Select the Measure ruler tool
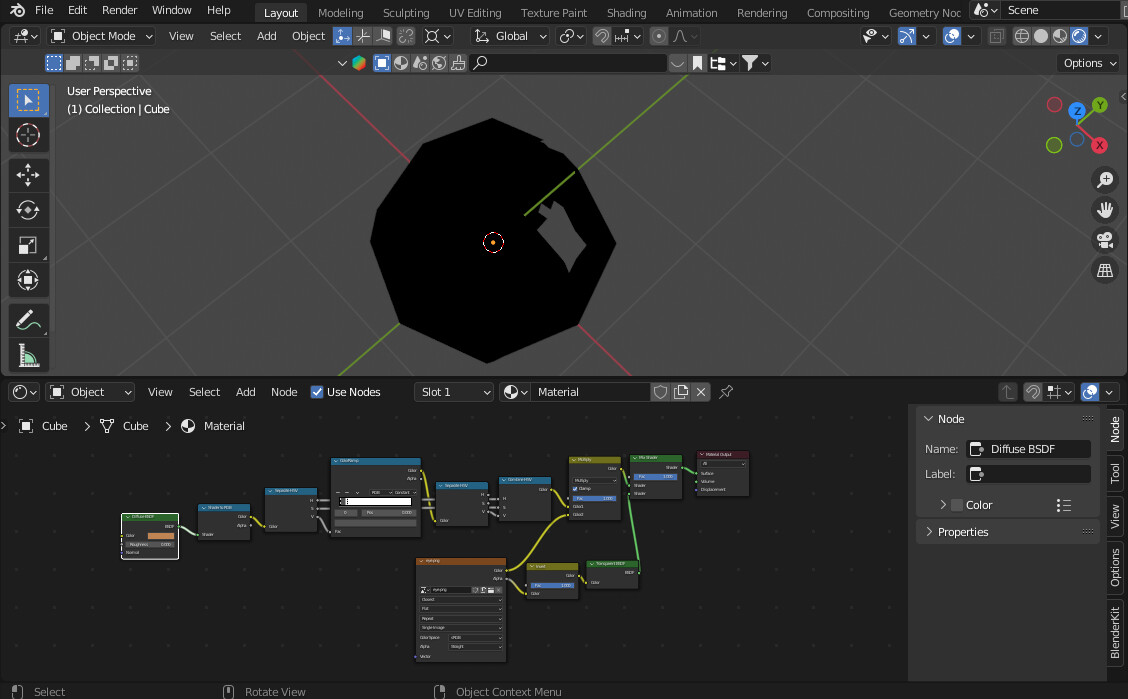This screenshot has height=699, width=1128. [x=29, y=355]
